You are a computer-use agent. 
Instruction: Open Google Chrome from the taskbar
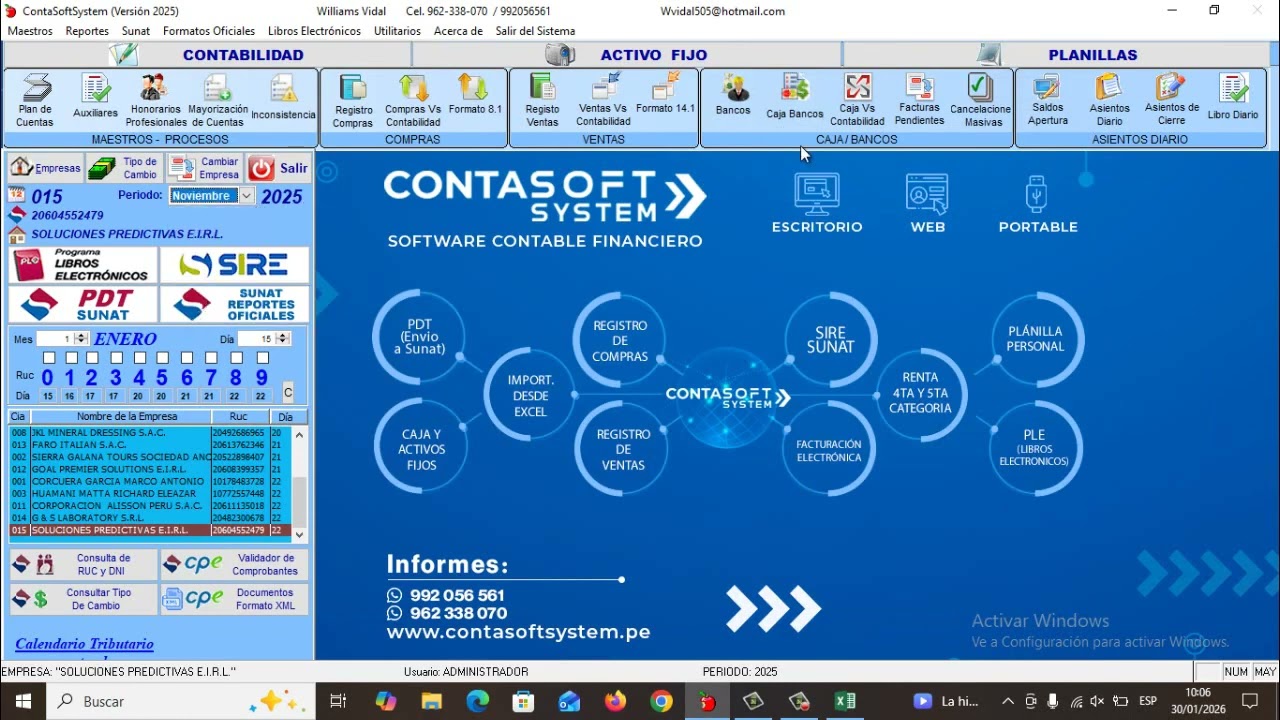point(661,702)
